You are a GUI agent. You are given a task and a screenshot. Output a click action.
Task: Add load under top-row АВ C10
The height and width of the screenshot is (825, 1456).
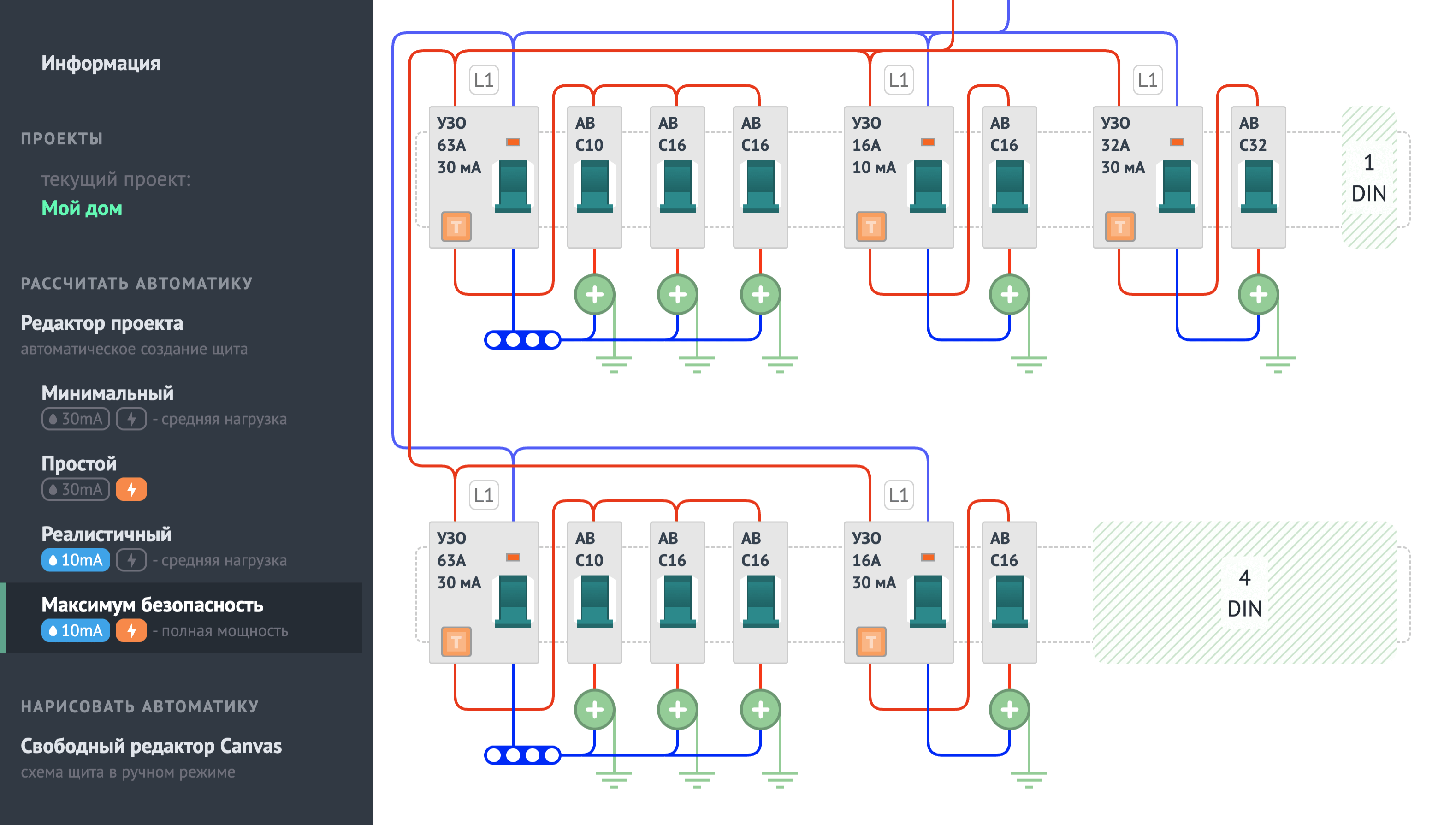pyautogui.click(x=595, y=294)
